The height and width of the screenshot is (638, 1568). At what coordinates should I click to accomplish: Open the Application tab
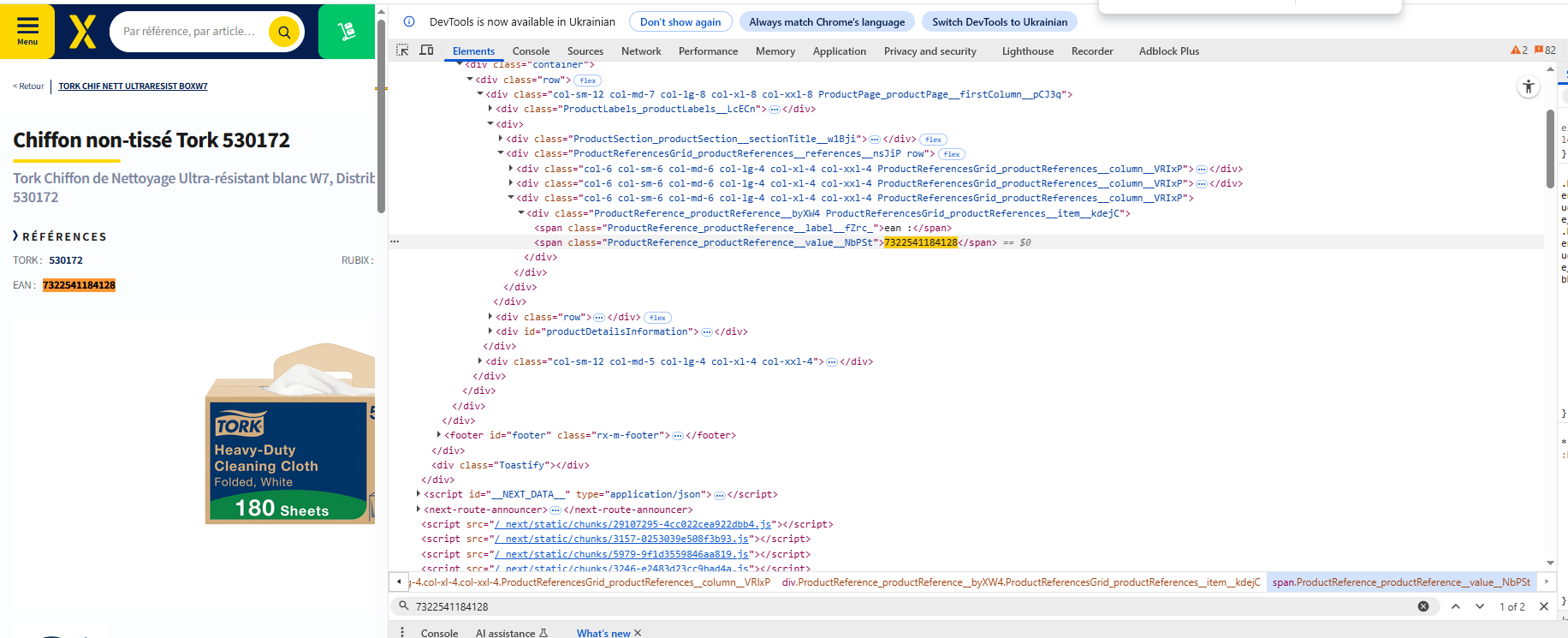coord(840,51)
